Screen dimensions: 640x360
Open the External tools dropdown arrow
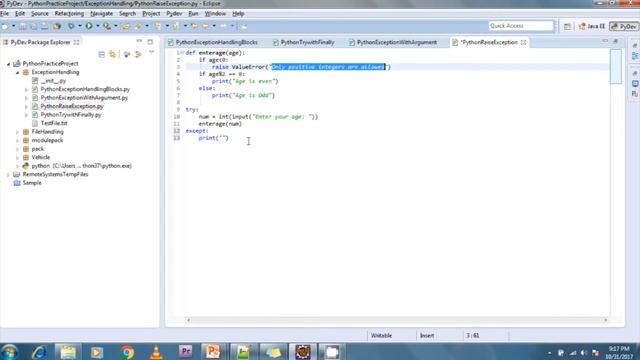pyautogui.click(x=116, y=26)
